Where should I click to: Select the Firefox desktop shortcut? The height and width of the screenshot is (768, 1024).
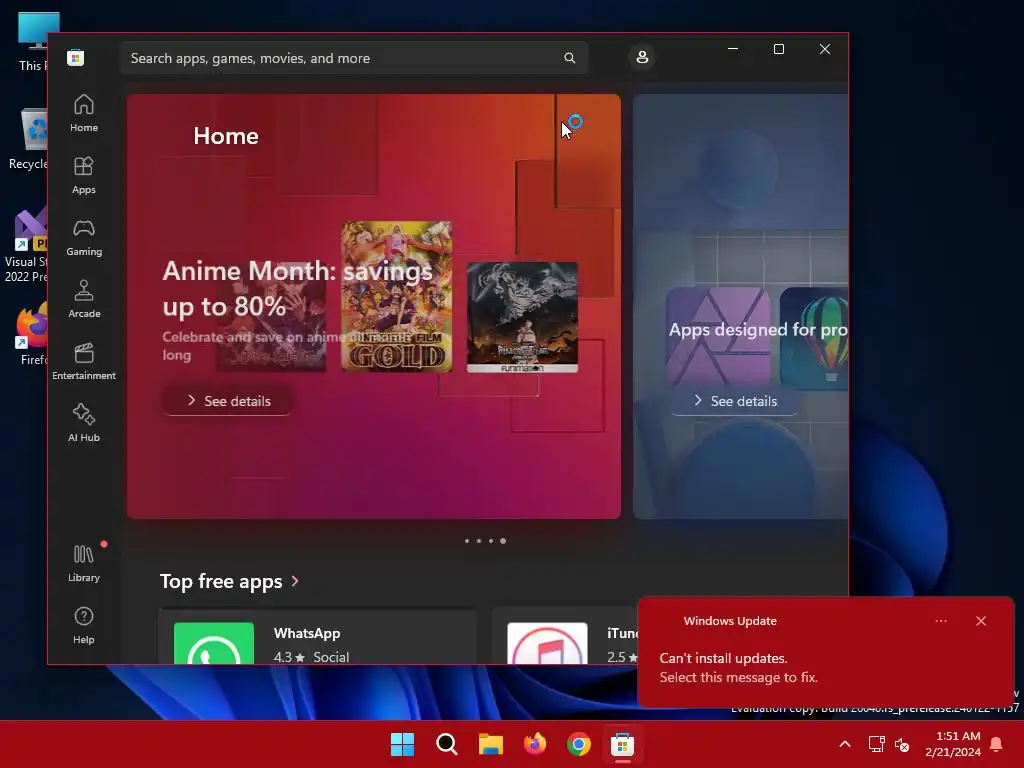pyautogui.click(x=31, y=334)
